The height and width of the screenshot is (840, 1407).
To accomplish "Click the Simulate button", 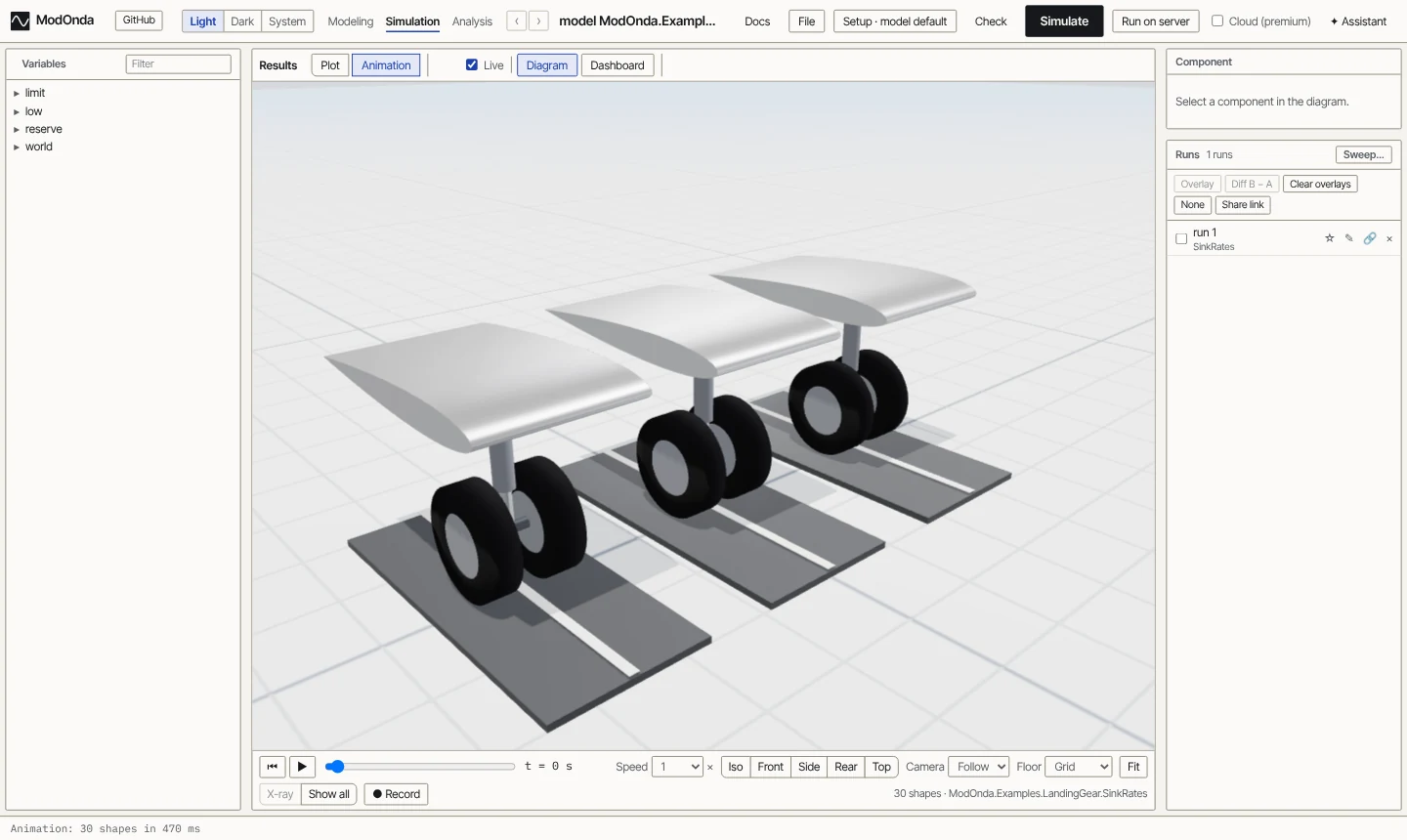I will (1064, 21).
